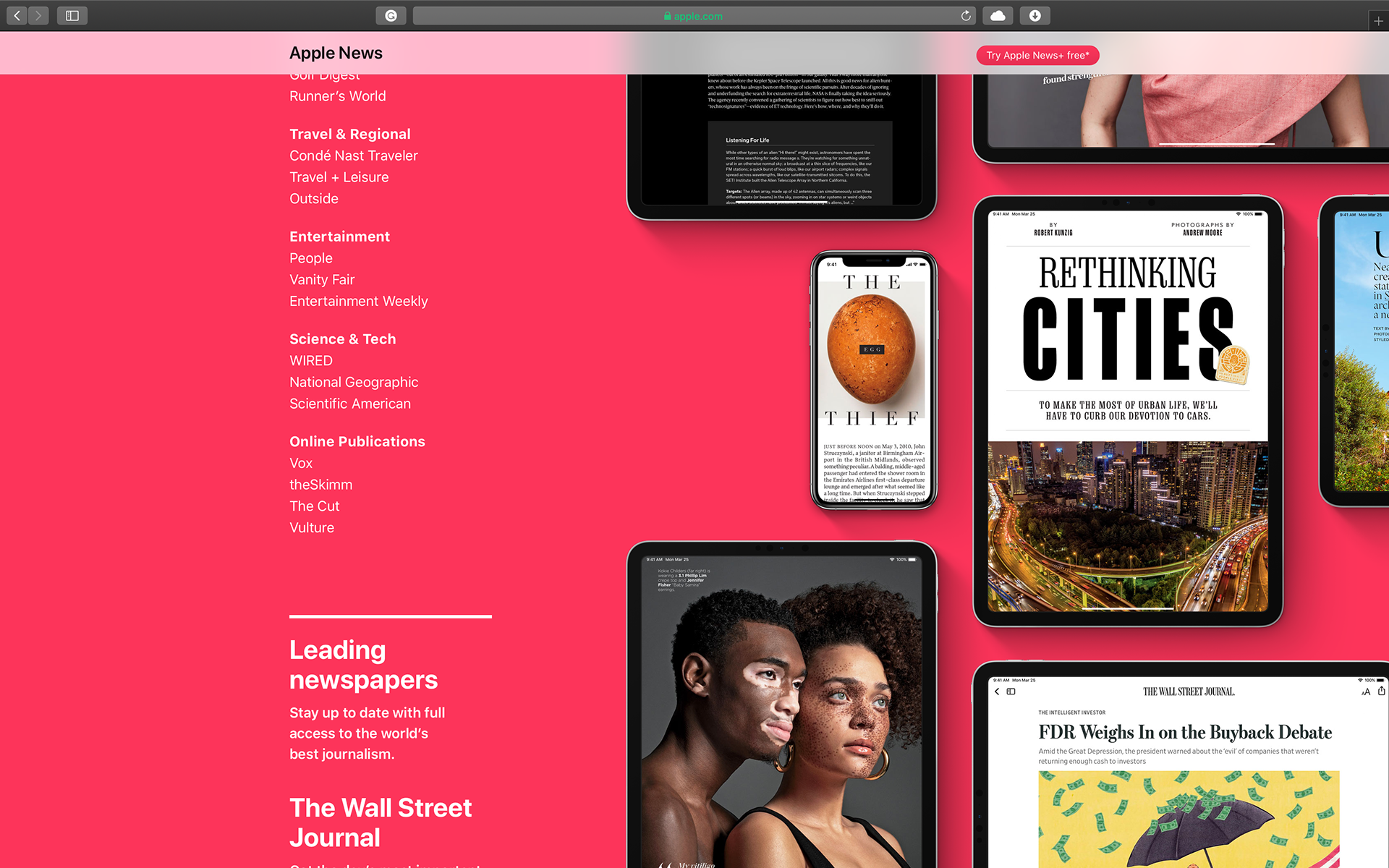Select theSkimm entry

320,485
